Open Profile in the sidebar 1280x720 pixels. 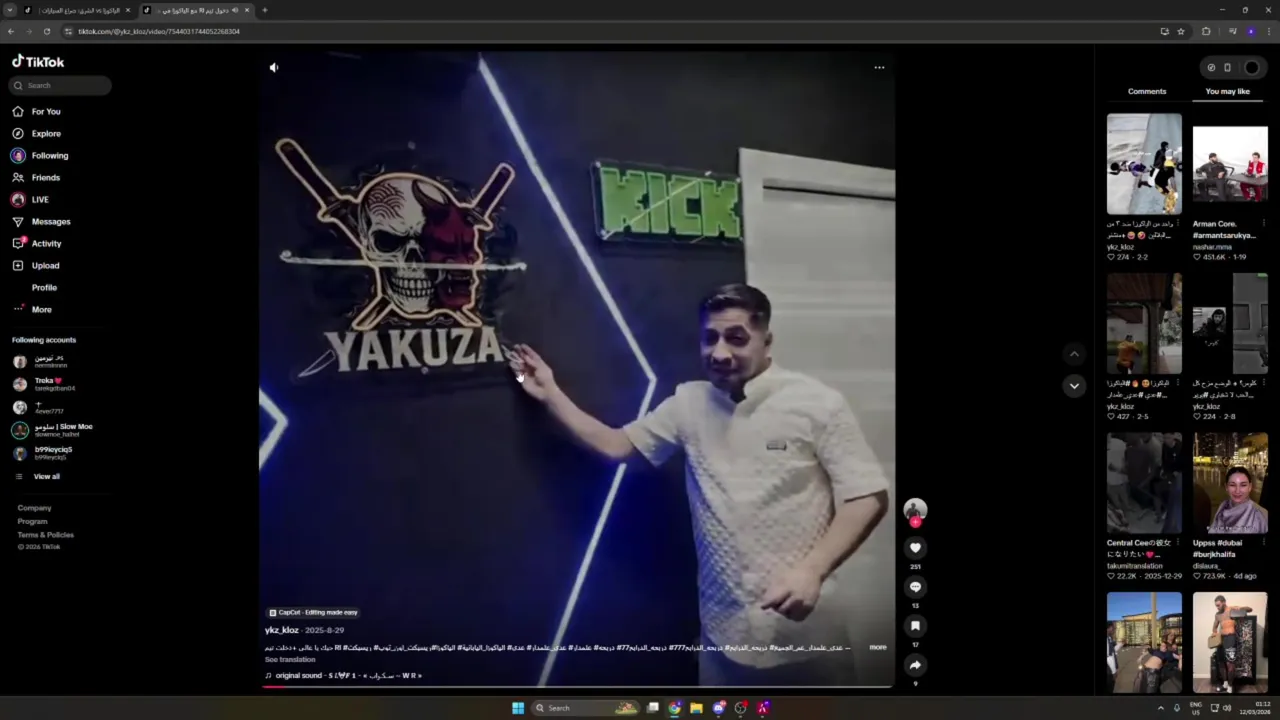click(44, 287)
